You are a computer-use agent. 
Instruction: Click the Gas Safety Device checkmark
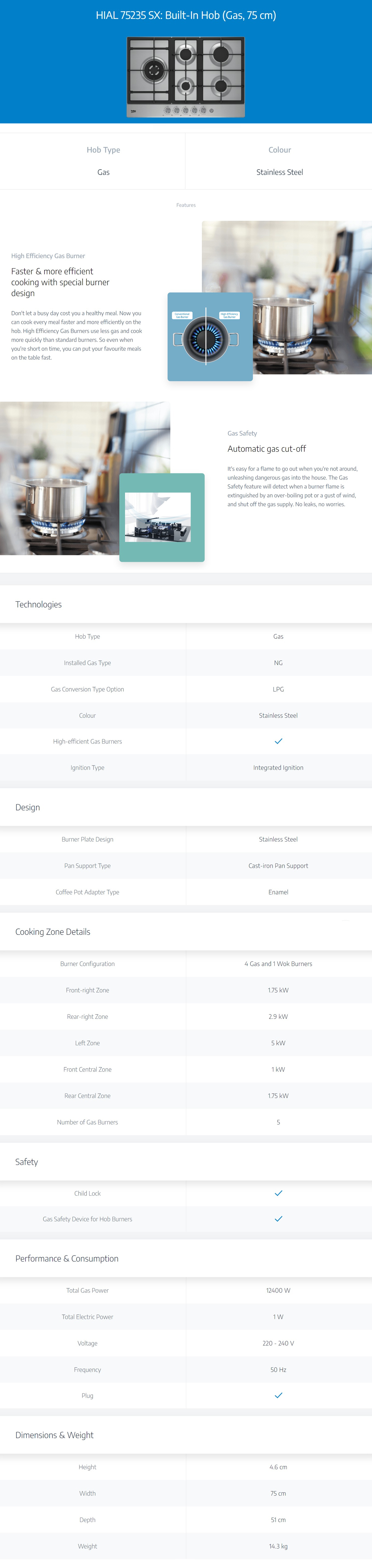click(x=278, y=1219)
